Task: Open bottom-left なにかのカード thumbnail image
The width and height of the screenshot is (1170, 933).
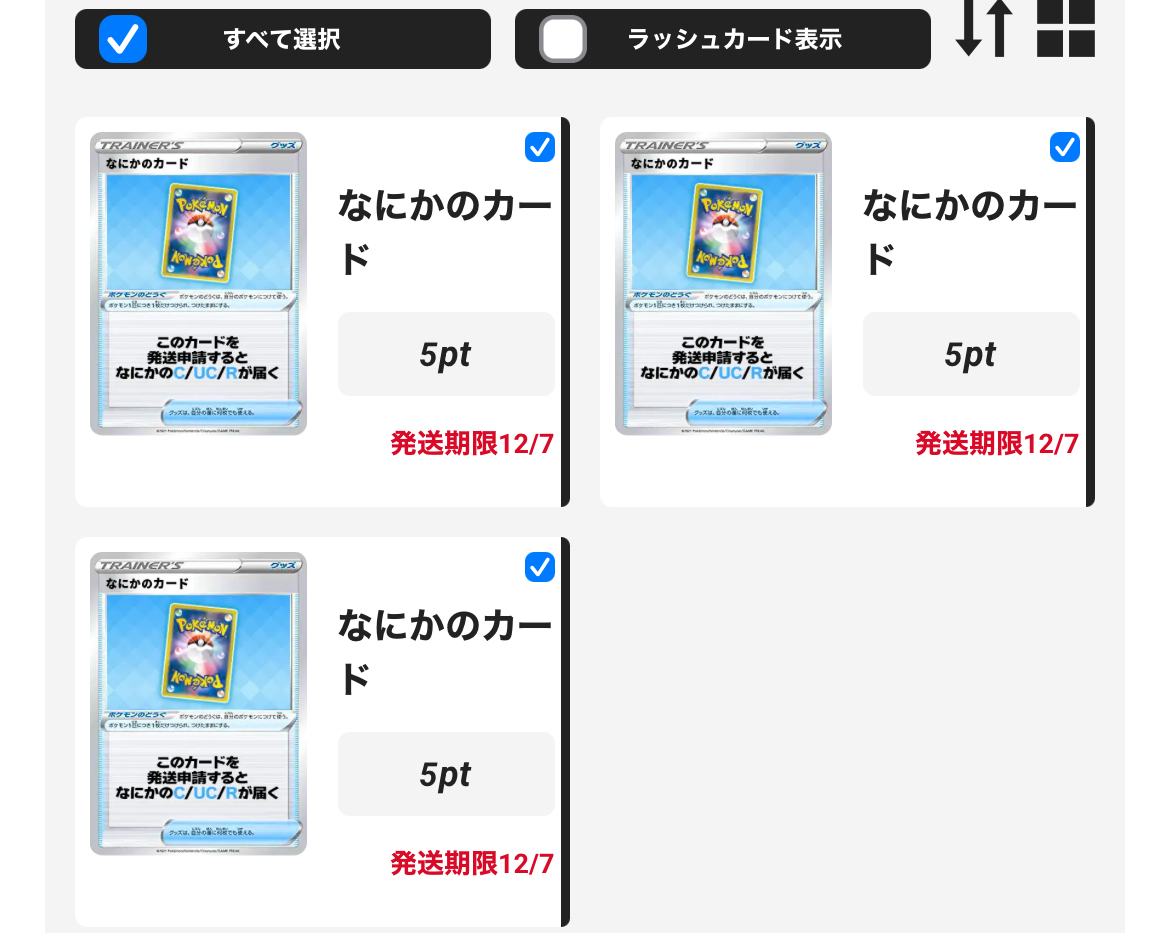Action: point(198,704)
